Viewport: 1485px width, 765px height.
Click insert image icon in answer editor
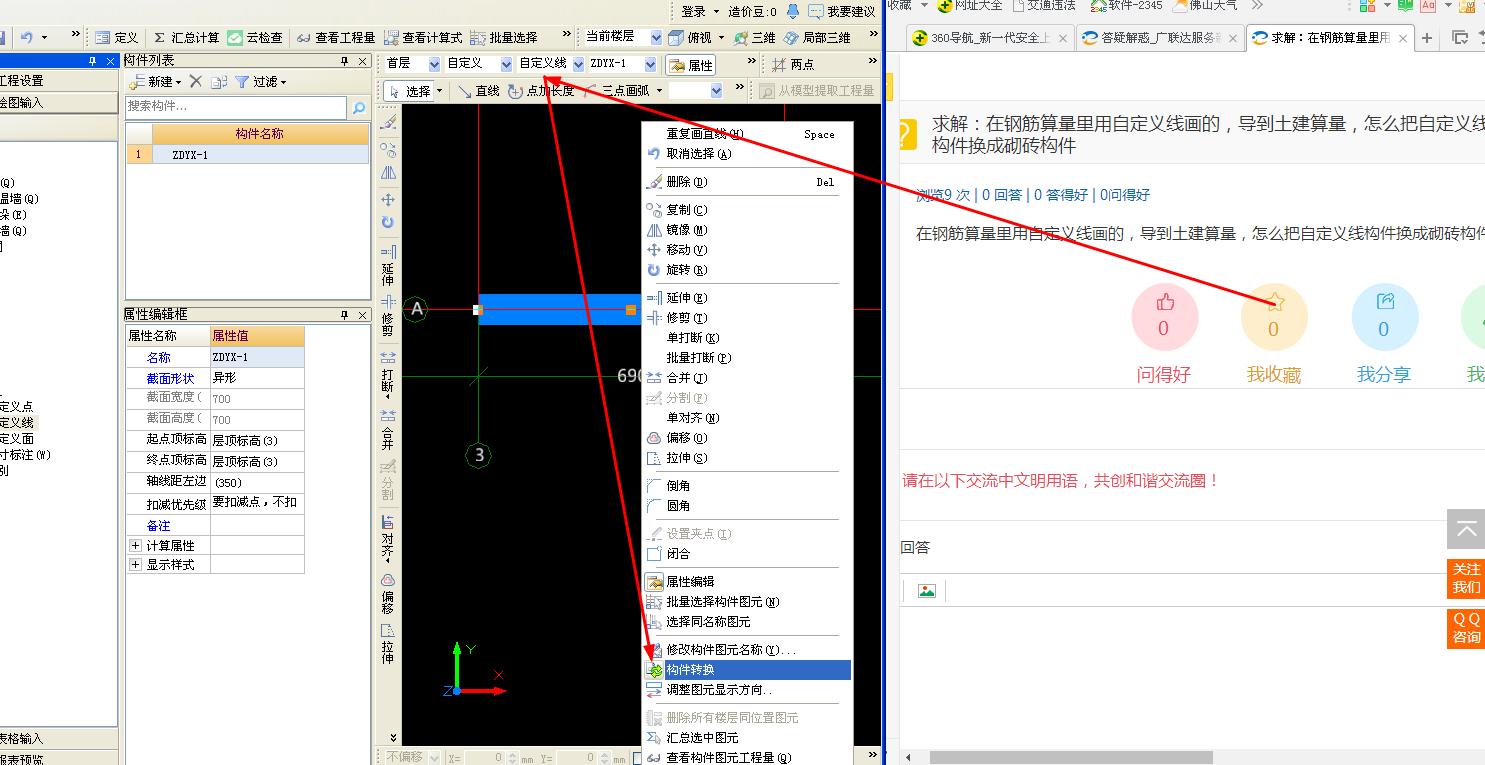click(927, 591)
